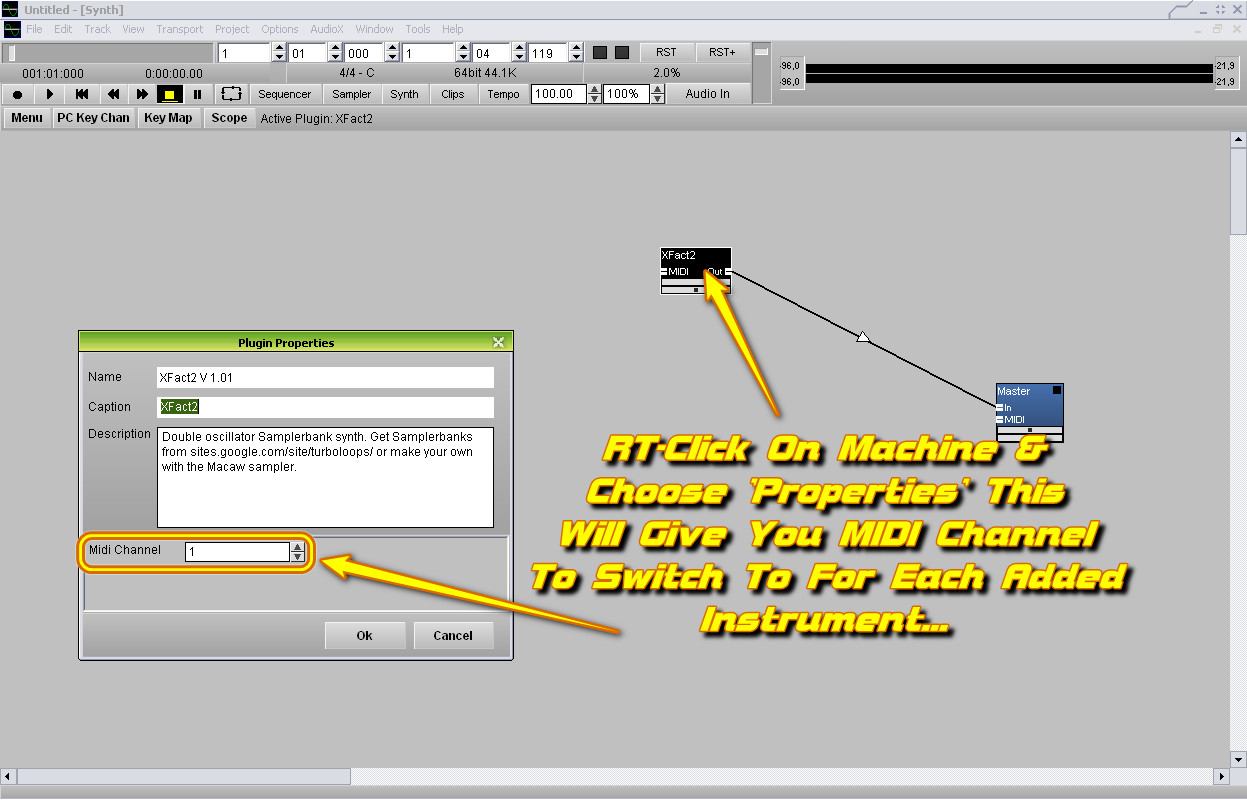
Task: Toggle the loop region button
Action: [x=232, y=94]
